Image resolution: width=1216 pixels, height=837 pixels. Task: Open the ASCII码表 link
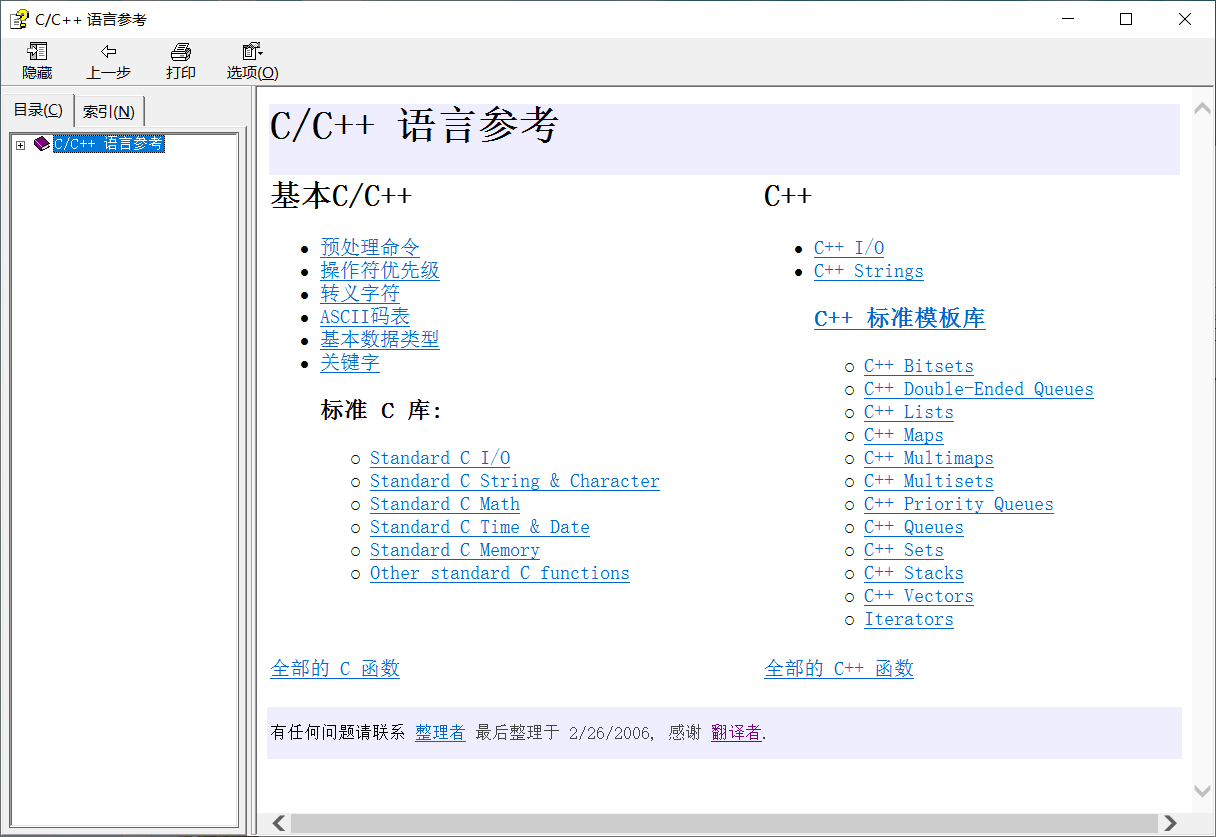click(x=364, y=316)
